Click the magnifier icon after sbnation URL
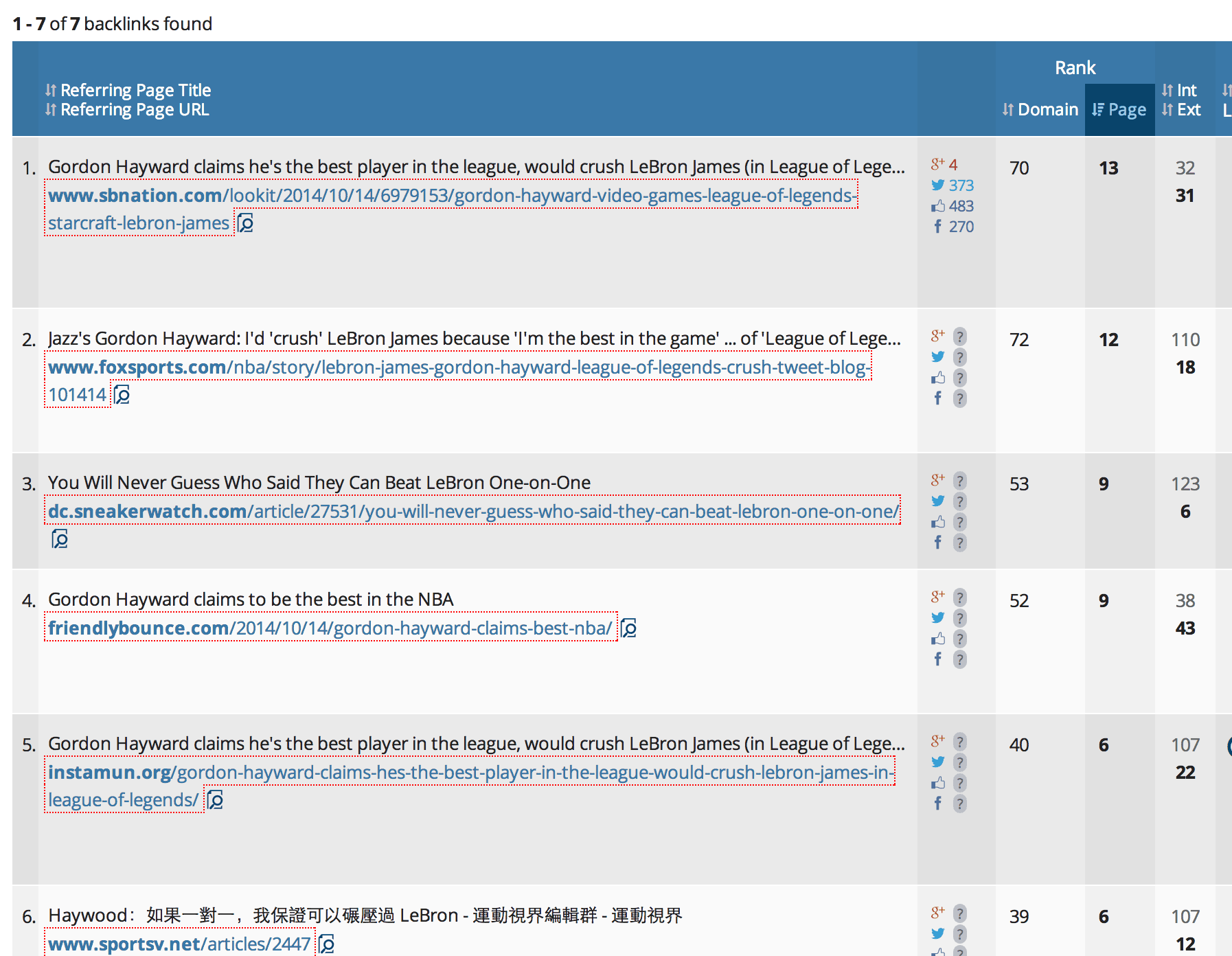Screen dimensions: 1232x956 click(246, 223)
